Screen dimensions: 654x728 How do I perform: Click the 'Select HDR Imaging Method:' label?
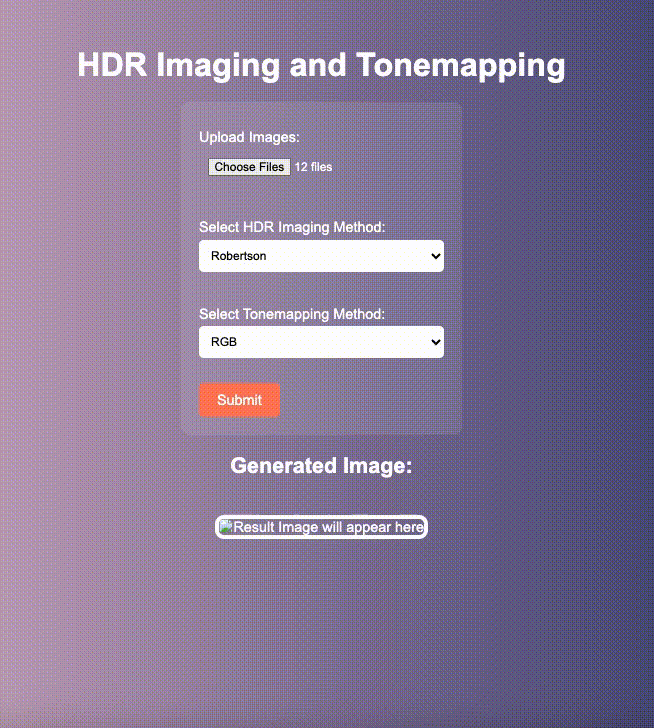click(x=292, y=227)
